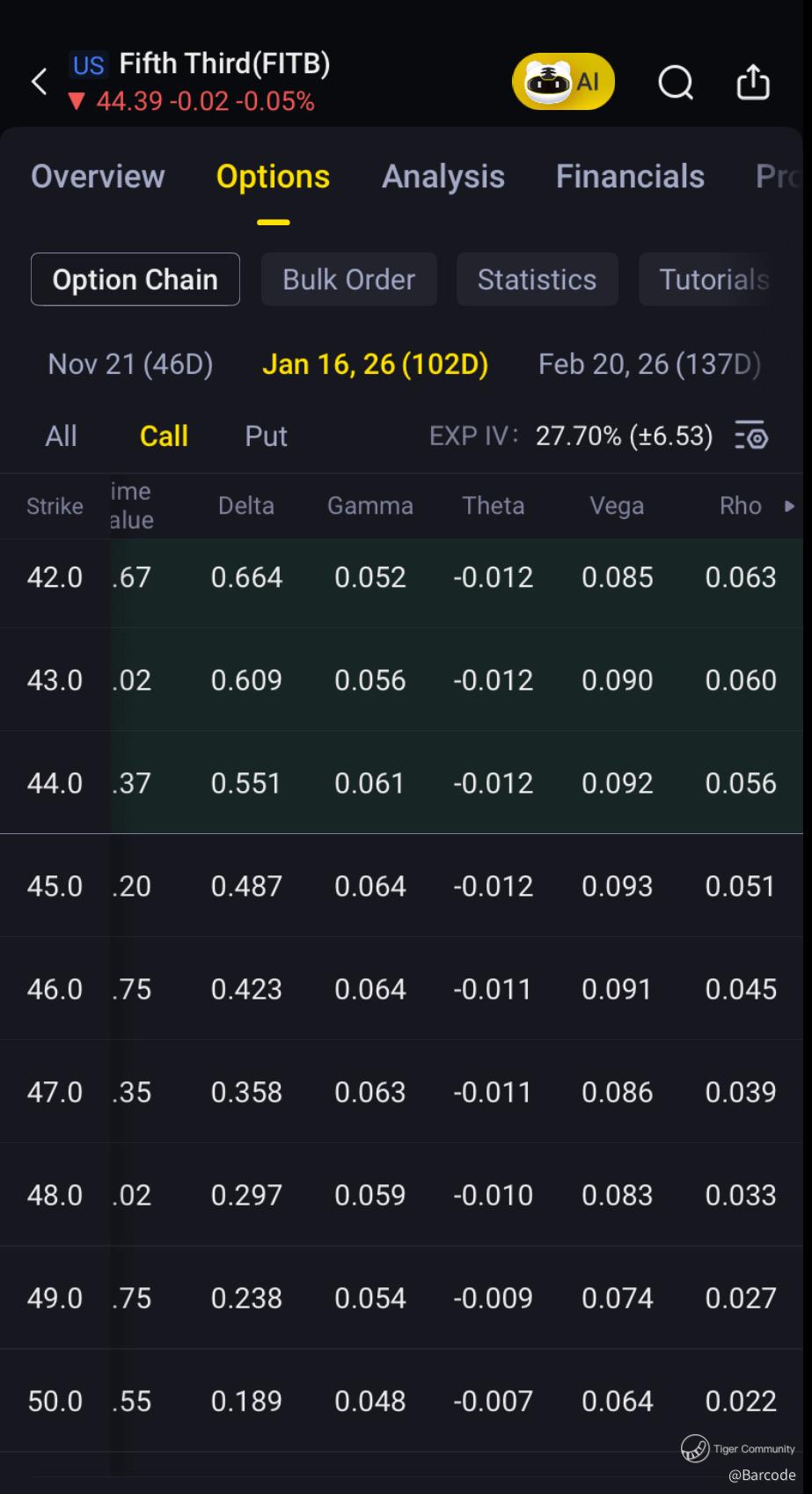Image resolution: width=812 pixels, height=1494 pixels.
Task: Click Vega value 0.093
Action: pos(618,886)
